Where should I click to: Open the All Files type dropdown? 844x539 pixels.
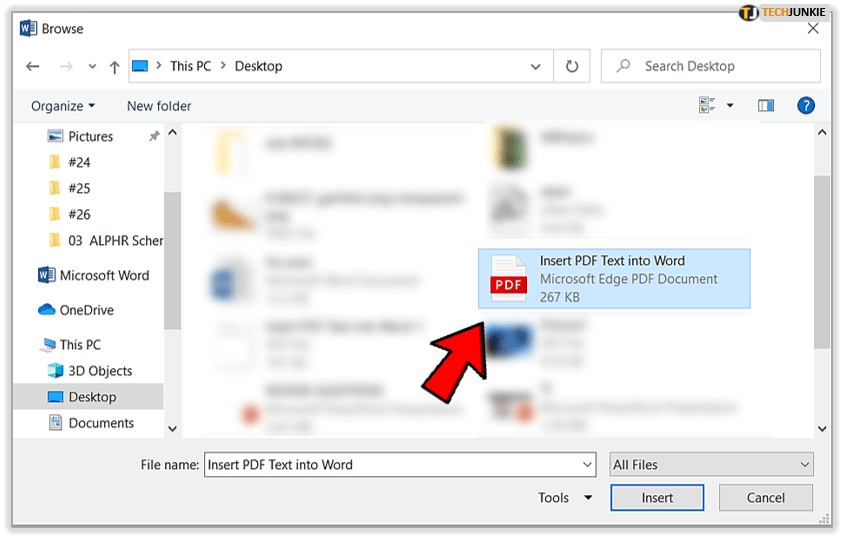(x=711, y=464)
